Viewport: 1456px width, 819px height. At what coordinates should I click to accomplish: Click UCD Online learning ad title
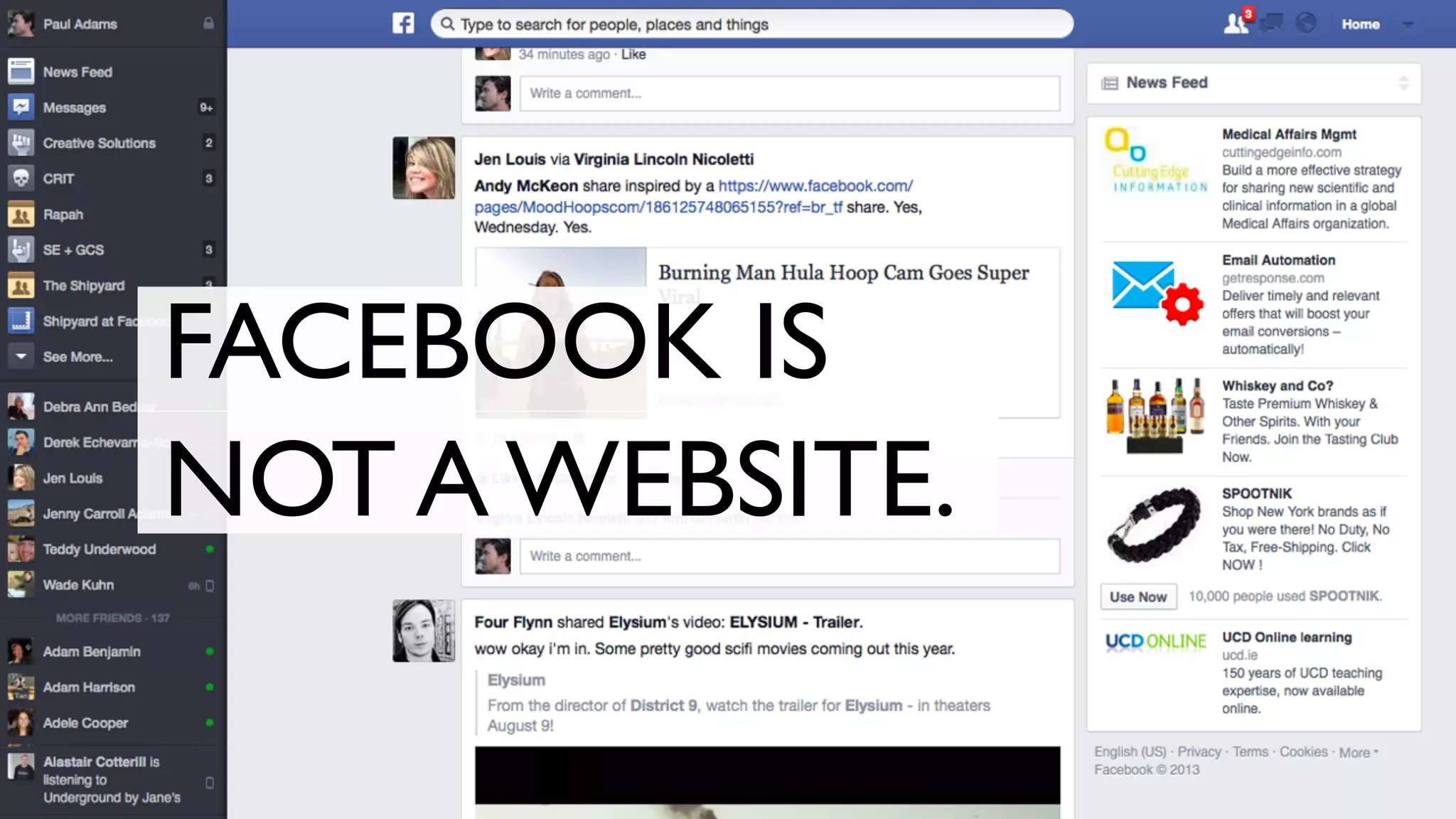[x=1287, y=637]
